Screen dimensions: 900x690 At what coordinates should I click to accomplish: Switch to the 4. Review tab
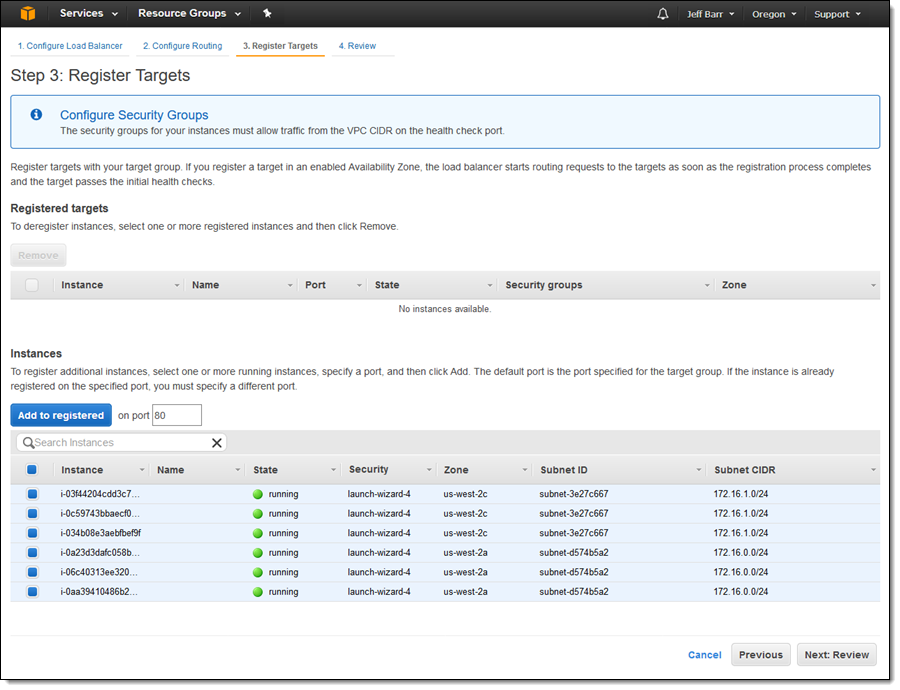(x=356, y=46)
